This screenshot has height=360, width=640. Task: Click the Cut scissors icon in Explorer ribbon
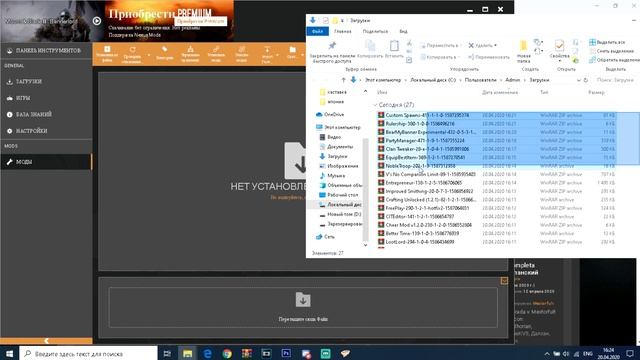point(409,43)
